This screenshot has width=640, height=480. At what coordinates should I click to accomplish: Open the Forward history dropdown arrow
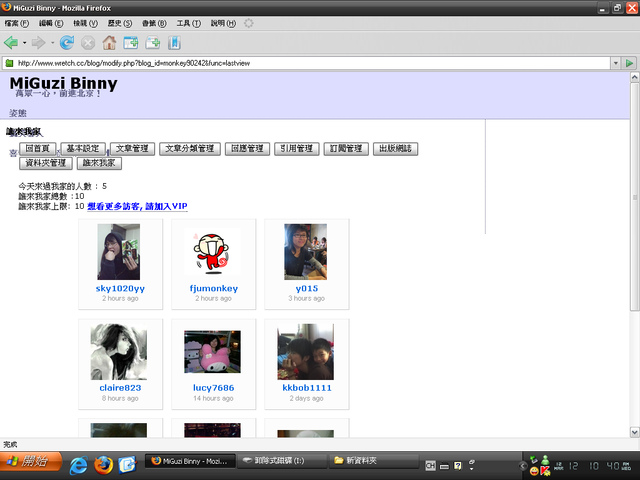[x=52, y=42]
